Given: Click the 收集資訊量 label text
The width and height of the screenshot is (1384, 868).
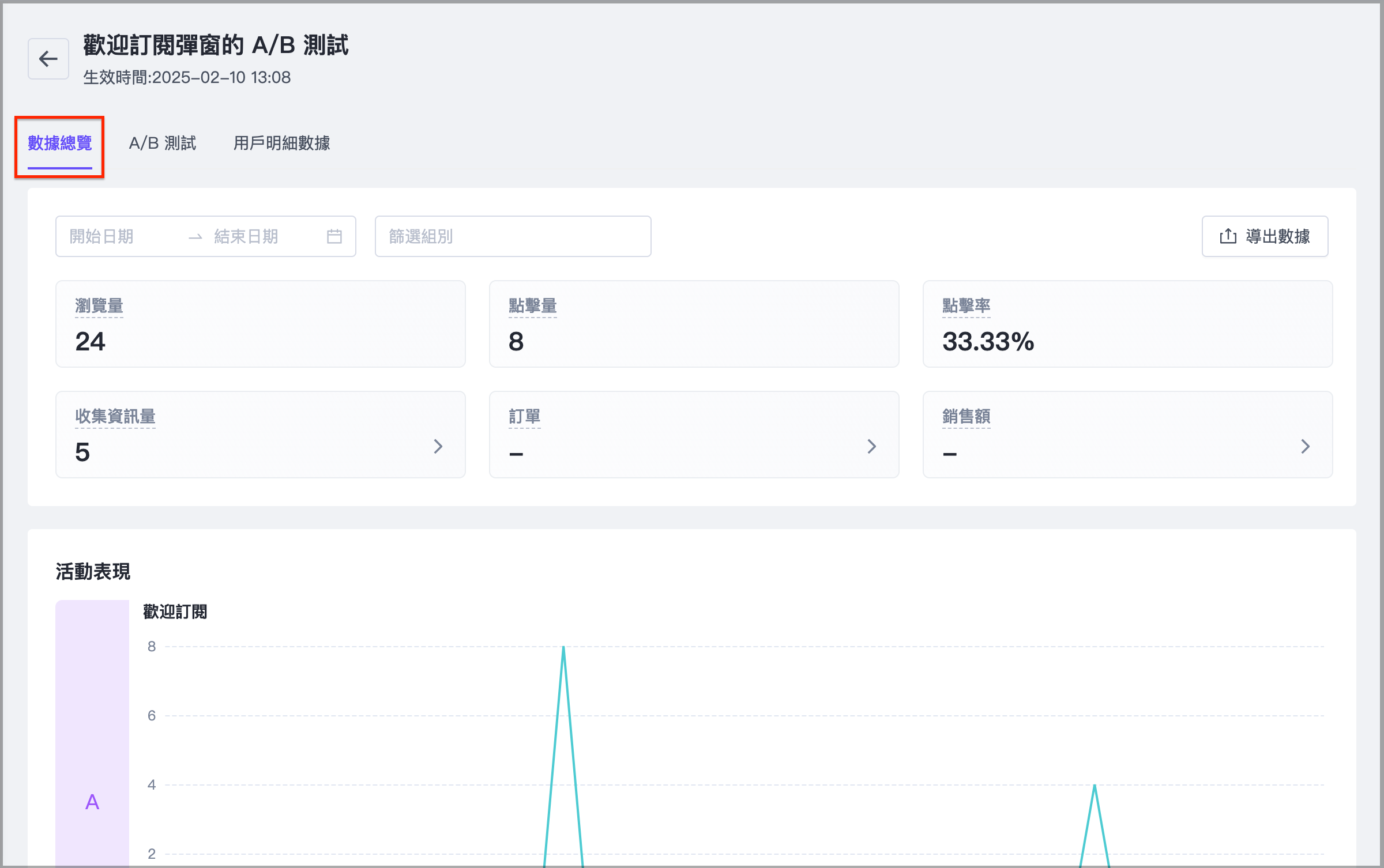Looking at the screenshot, I should [x=115, y=416].
